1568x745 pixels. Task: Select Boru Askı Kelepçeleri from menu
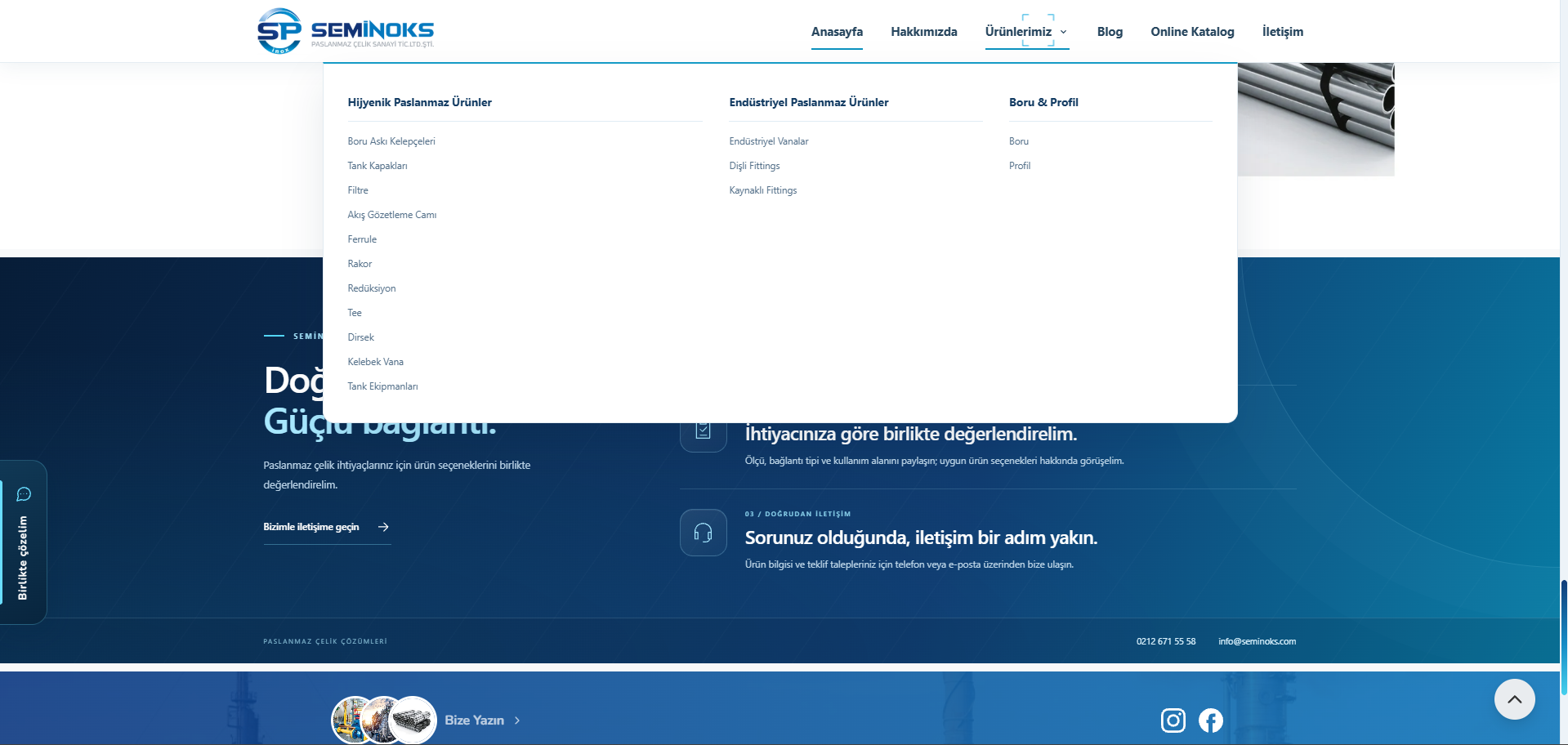[x=391, y=141]
